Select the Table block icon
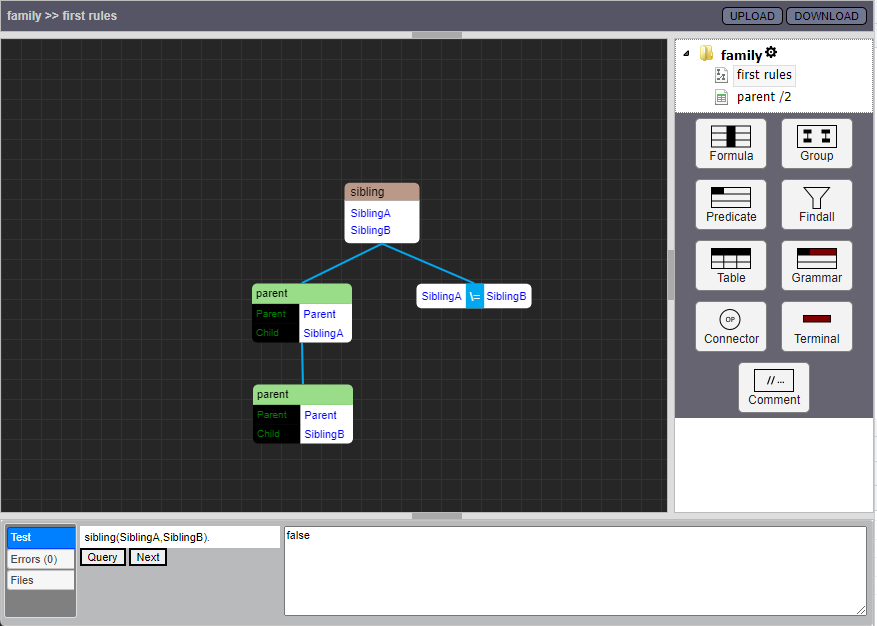877x626 pixels. tap(730, 265)
